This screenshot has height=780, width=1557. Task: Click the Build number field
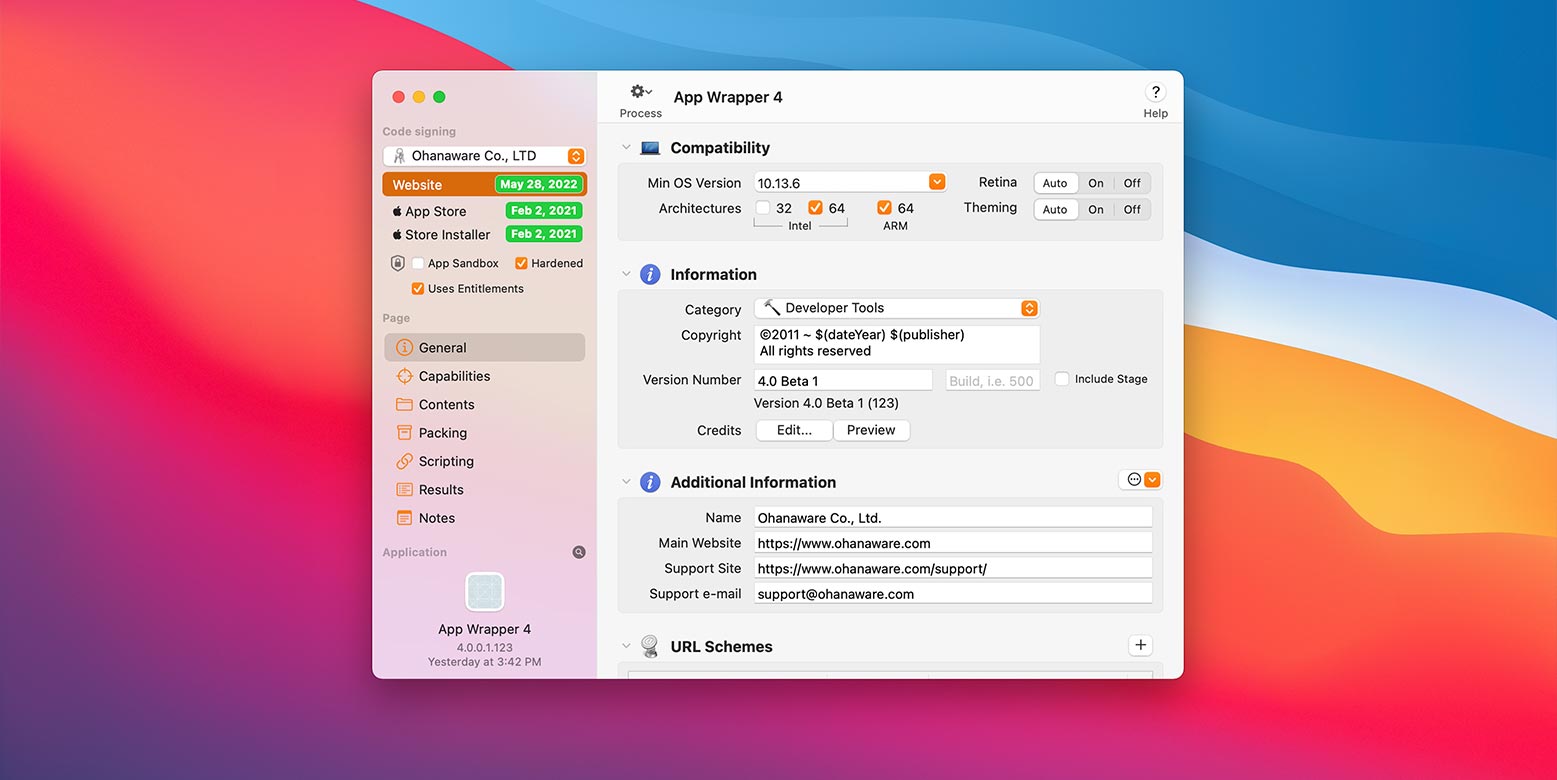tap(993, 380)
